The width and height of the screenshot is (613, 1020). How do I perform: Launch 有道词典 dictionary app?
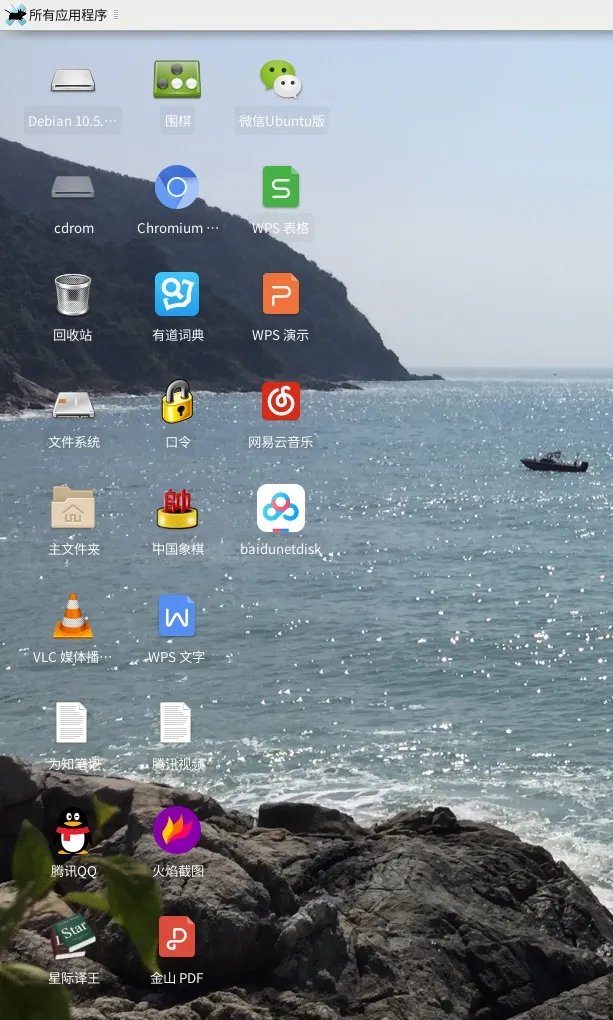tap(177, 295)
